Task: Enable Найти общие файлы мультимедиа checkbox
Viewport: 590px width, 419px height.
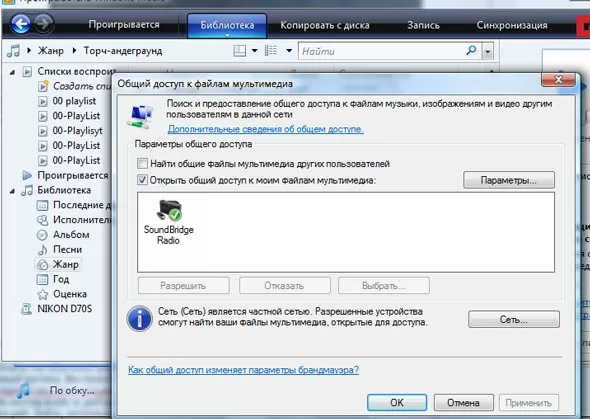Action: (142, 164)
